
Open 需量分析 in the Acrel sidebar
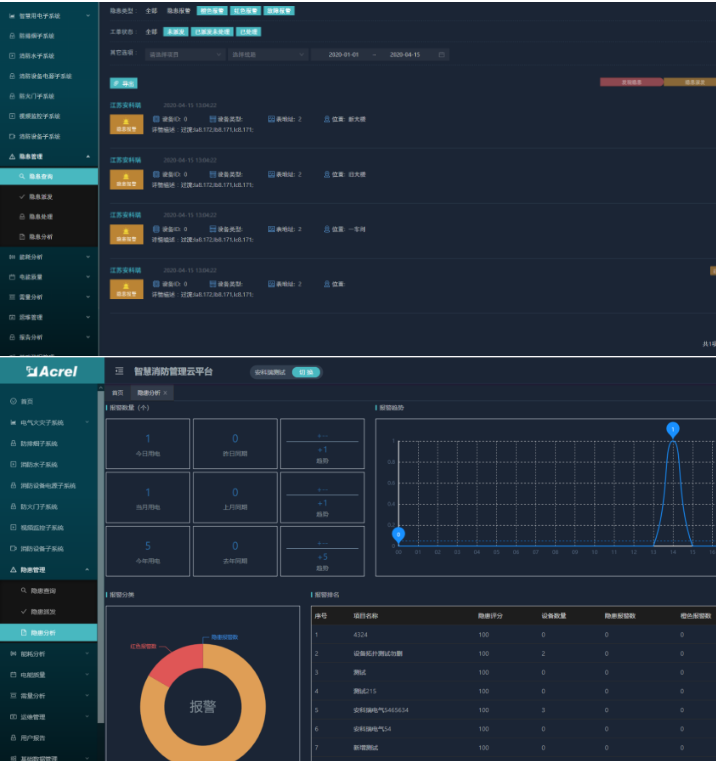(49, 695)
